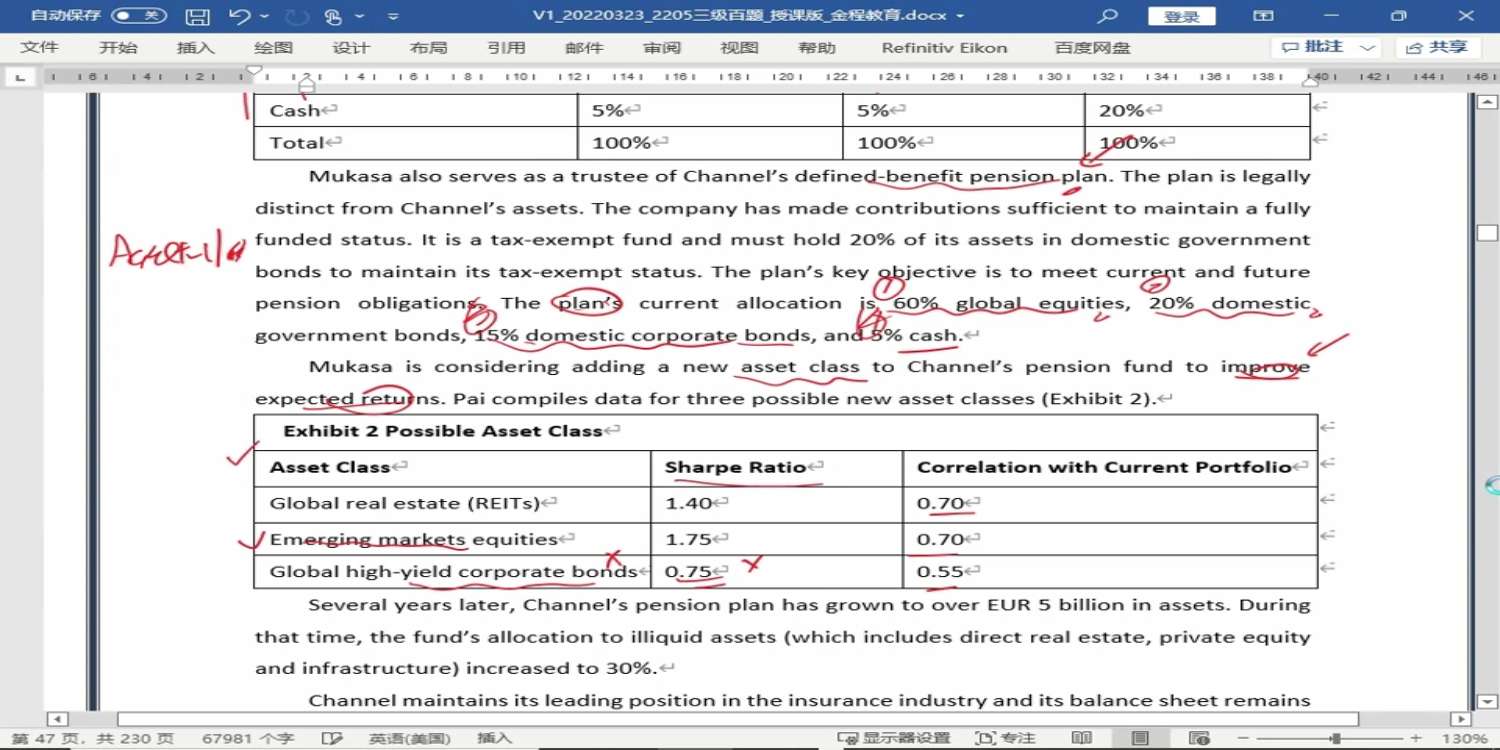1500x750 pixels.
Task: Click the 批注 comments button
Action: 1314,48
